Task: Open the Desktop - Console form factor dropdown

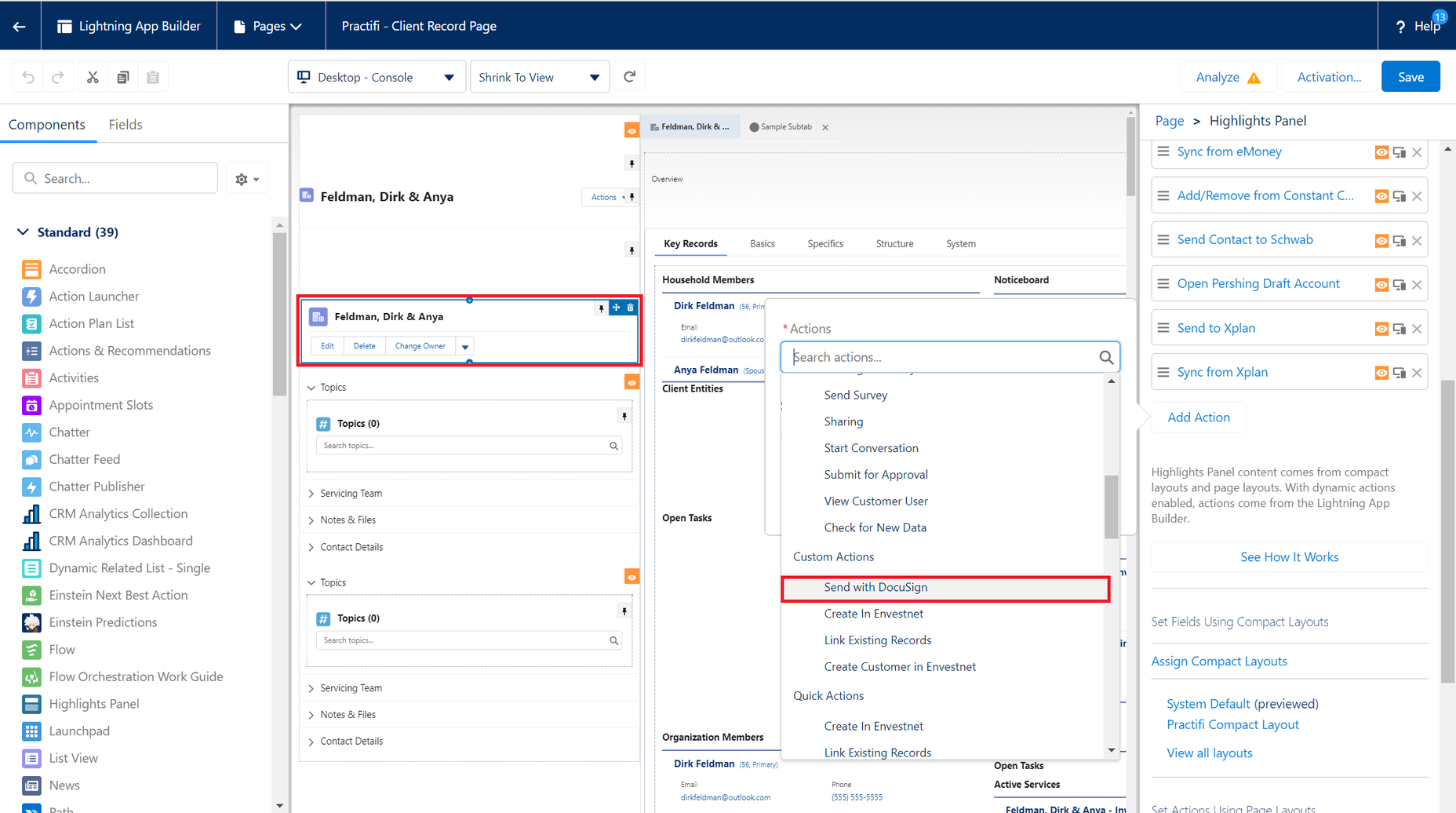Action: [x=377, y=77]
